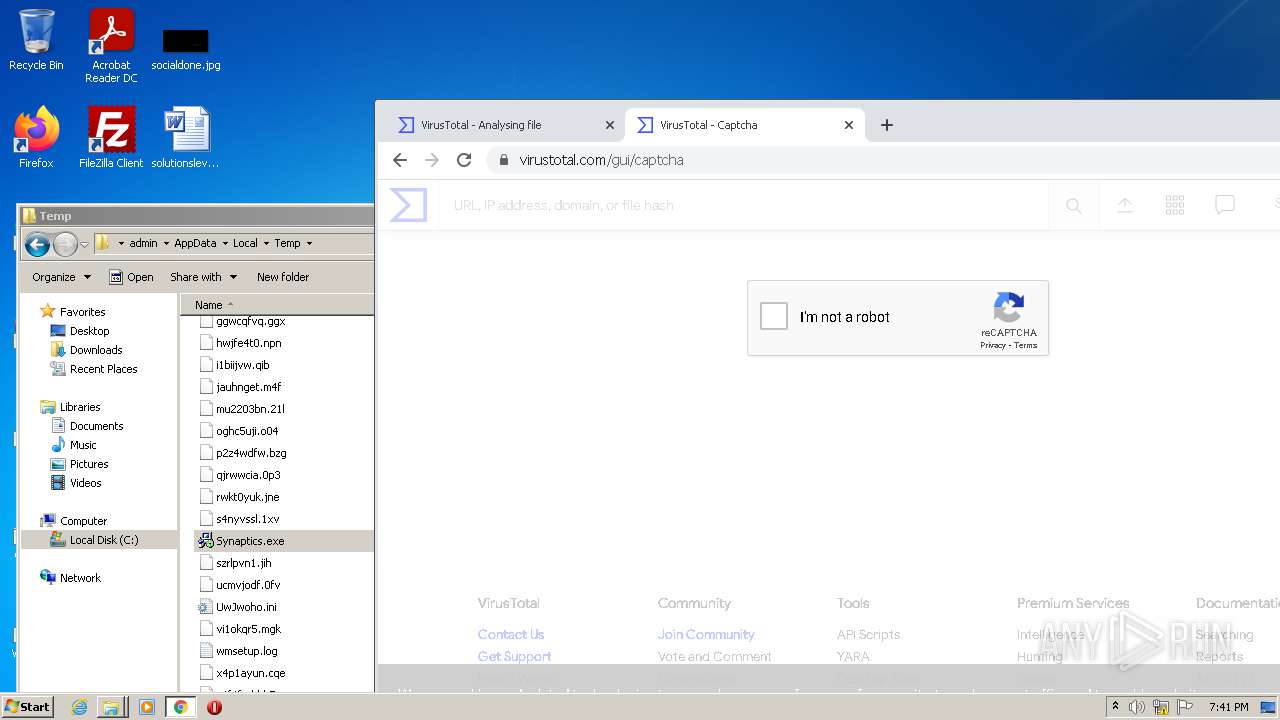Image resolution: width=1280 pixels, height=720 pixels.
Task: Click the Chrome address bar URL
Action: [601, 160]
